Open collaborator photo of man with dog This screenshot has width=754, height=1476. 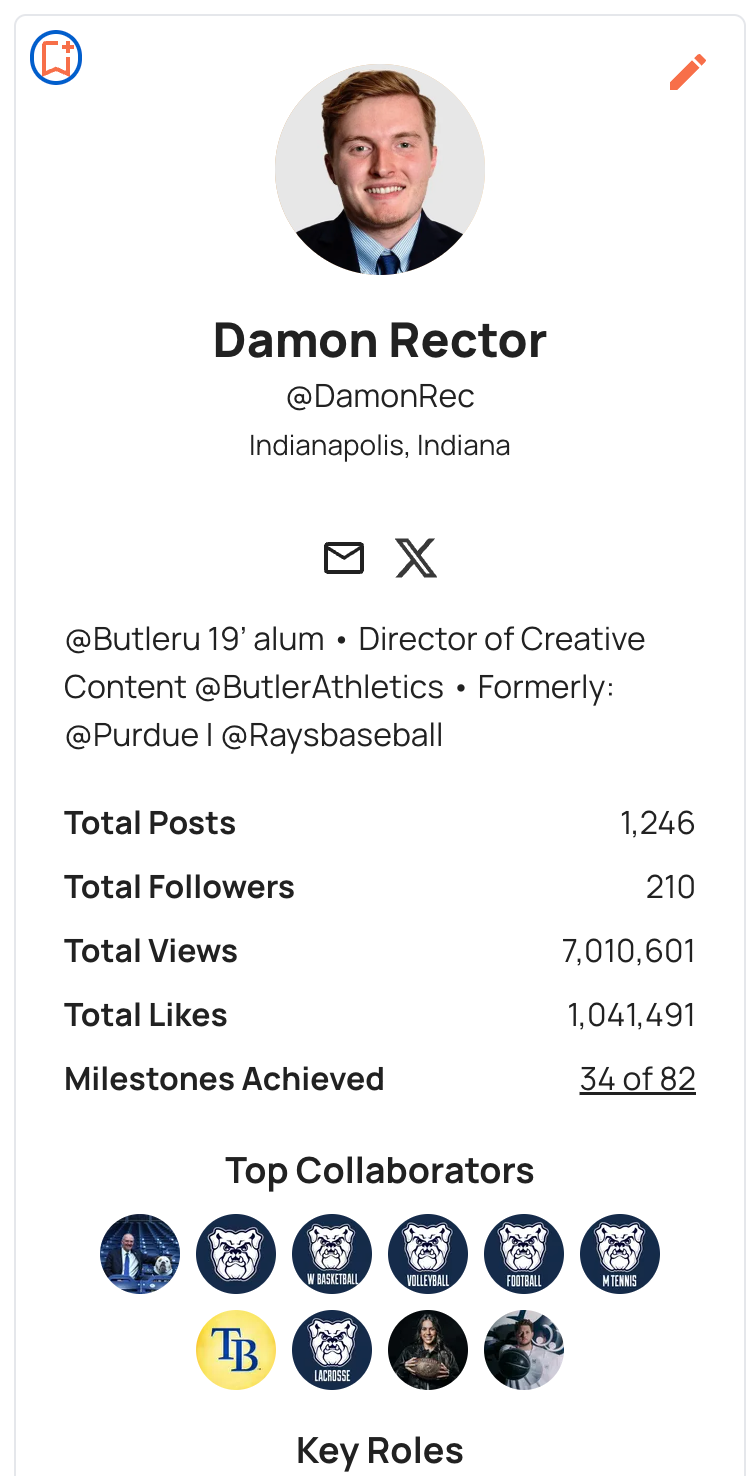140,1254
